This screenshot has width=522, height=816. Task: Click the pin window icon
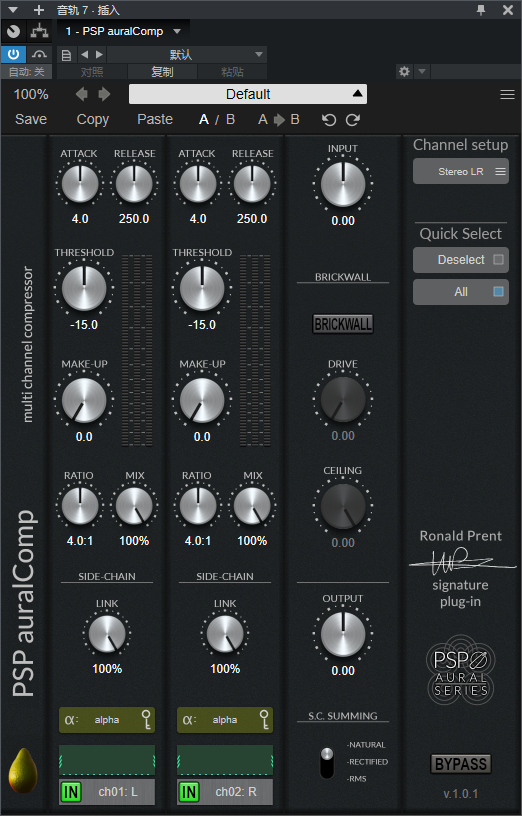click(481, 10)
